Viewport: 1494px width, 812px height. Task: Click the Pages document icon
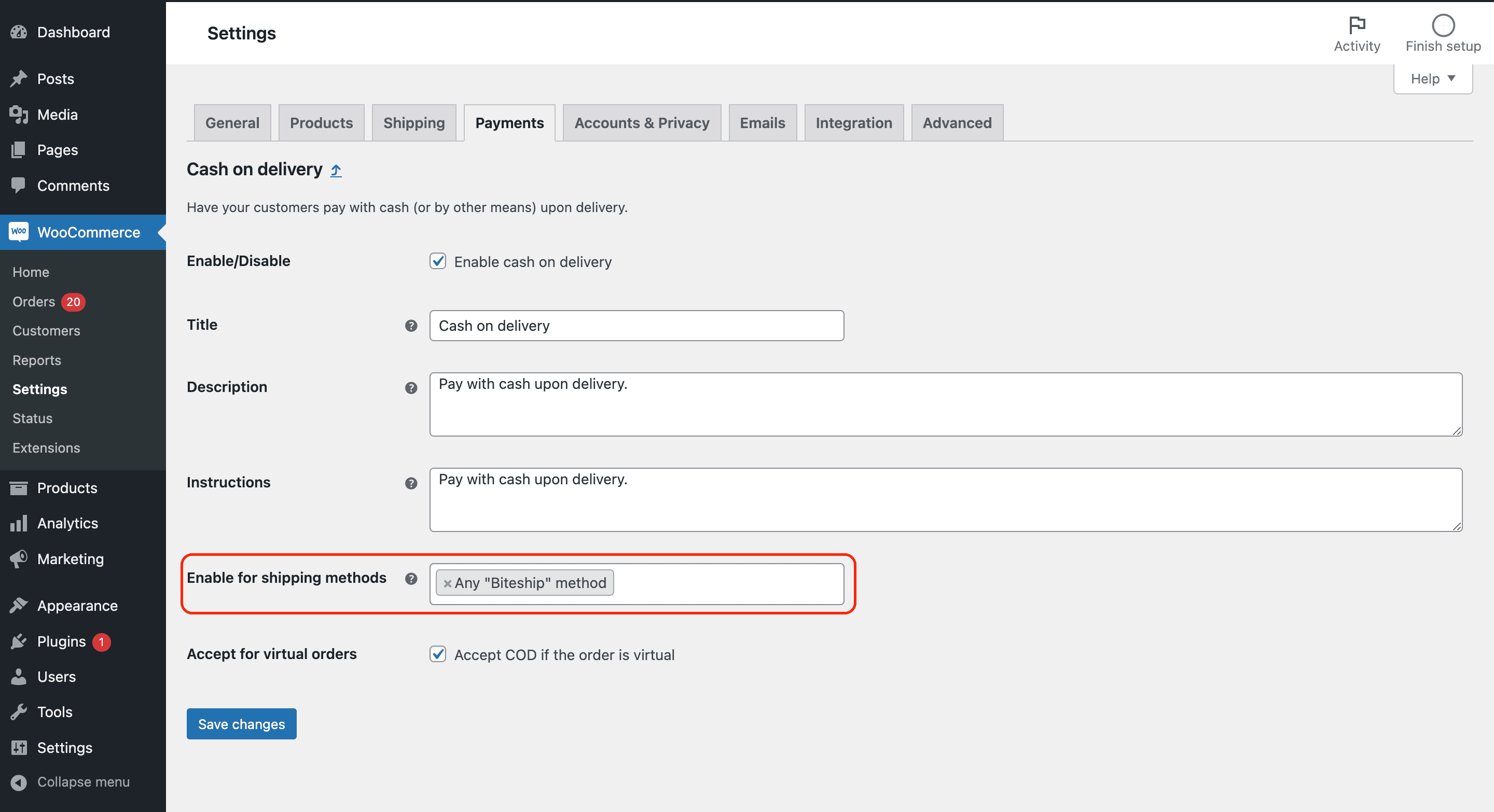pyautogui.click(x=19, y=149)
